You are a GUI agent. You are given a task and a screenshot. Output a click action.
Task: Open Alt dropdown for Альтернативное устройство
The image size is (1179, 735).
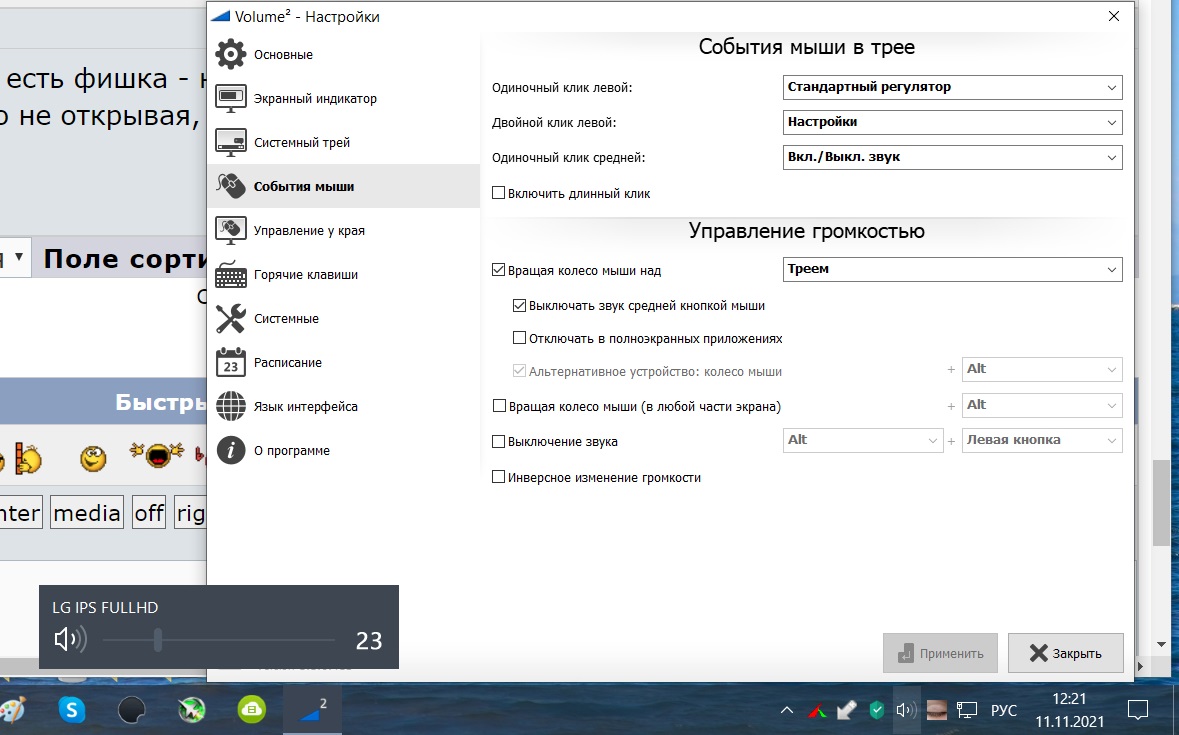(x=1042, y=369)
